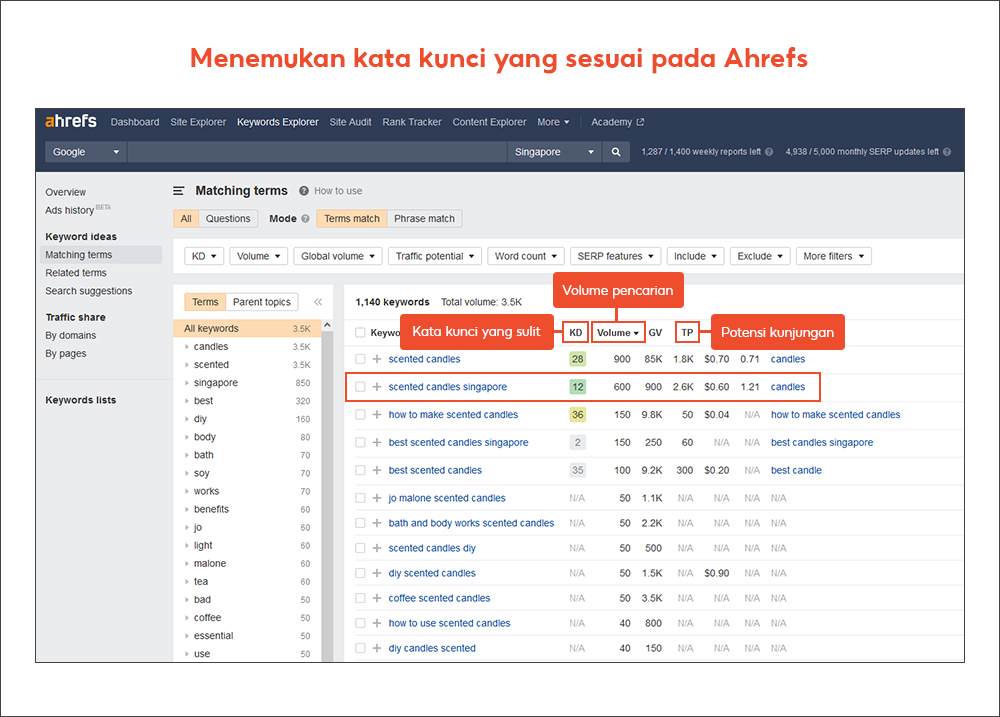
Task: Open the Global volume filter dropdown
Action: (338, 256)
